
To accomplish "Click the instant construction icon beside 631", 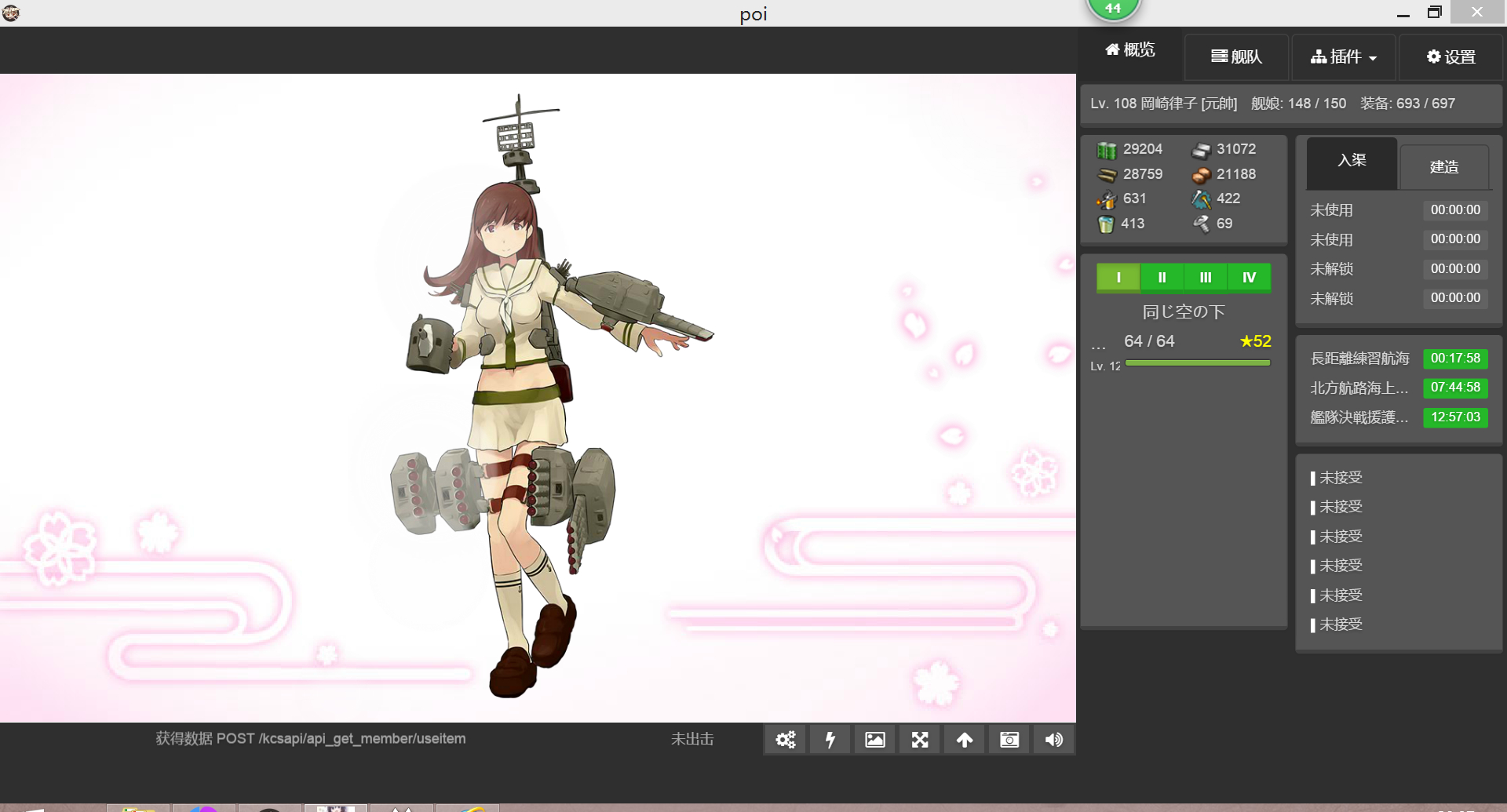I will [1107, 199].
